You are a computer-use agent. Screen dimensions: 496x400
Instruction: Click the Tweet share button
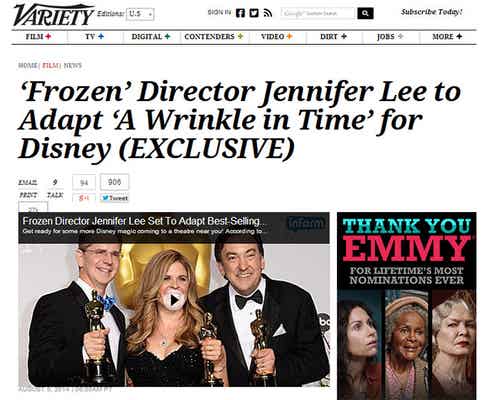coord(115,198)
